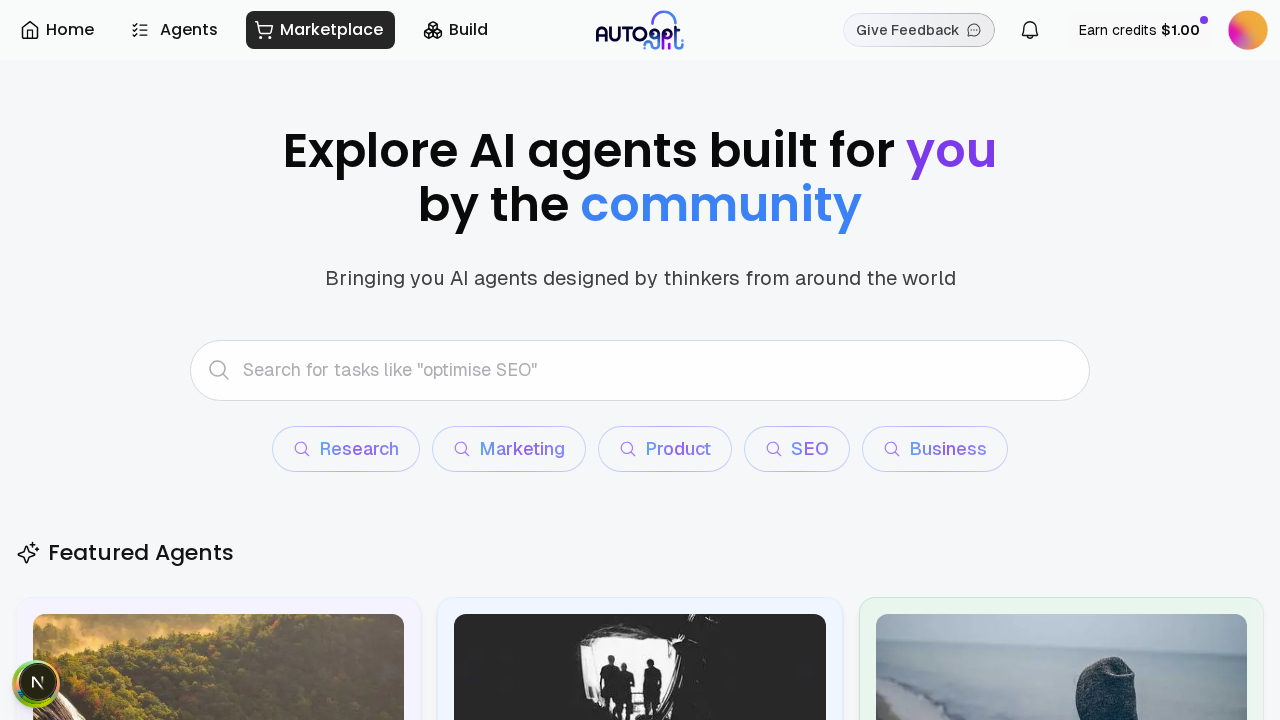The height and width of the screenshot is (720, 1280).
Task: Open the Marketplace tab
Action: tap(320, 30)
